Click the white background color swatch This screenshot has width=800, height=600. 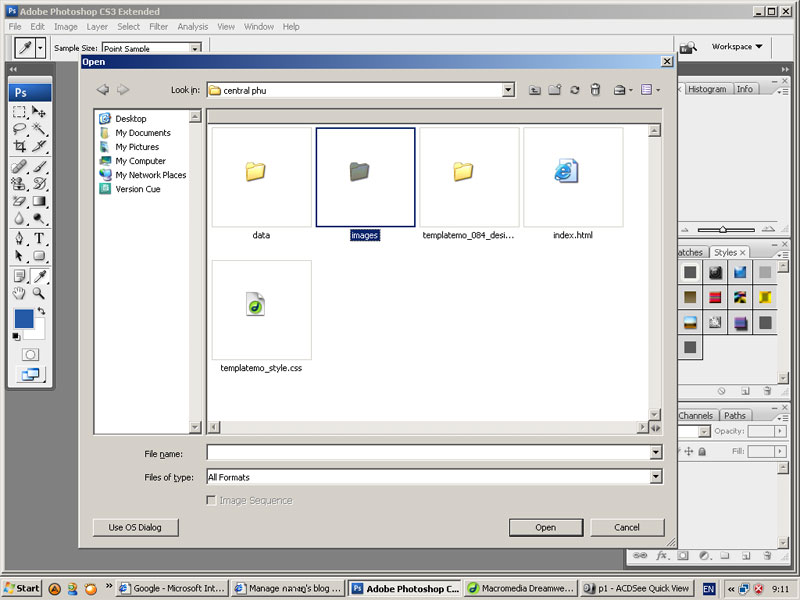(x=37, y=332)
